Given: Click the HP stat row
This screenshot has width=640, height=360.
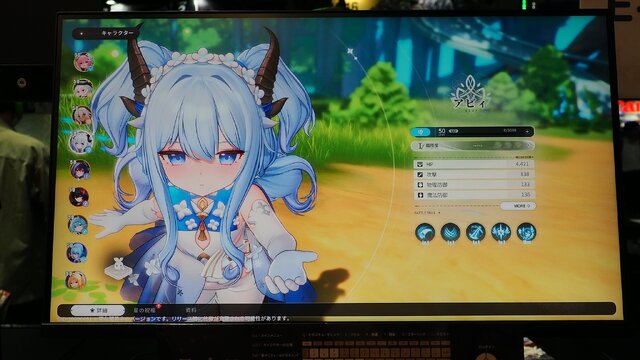Looking at the screenshot, I should (473, 164).
